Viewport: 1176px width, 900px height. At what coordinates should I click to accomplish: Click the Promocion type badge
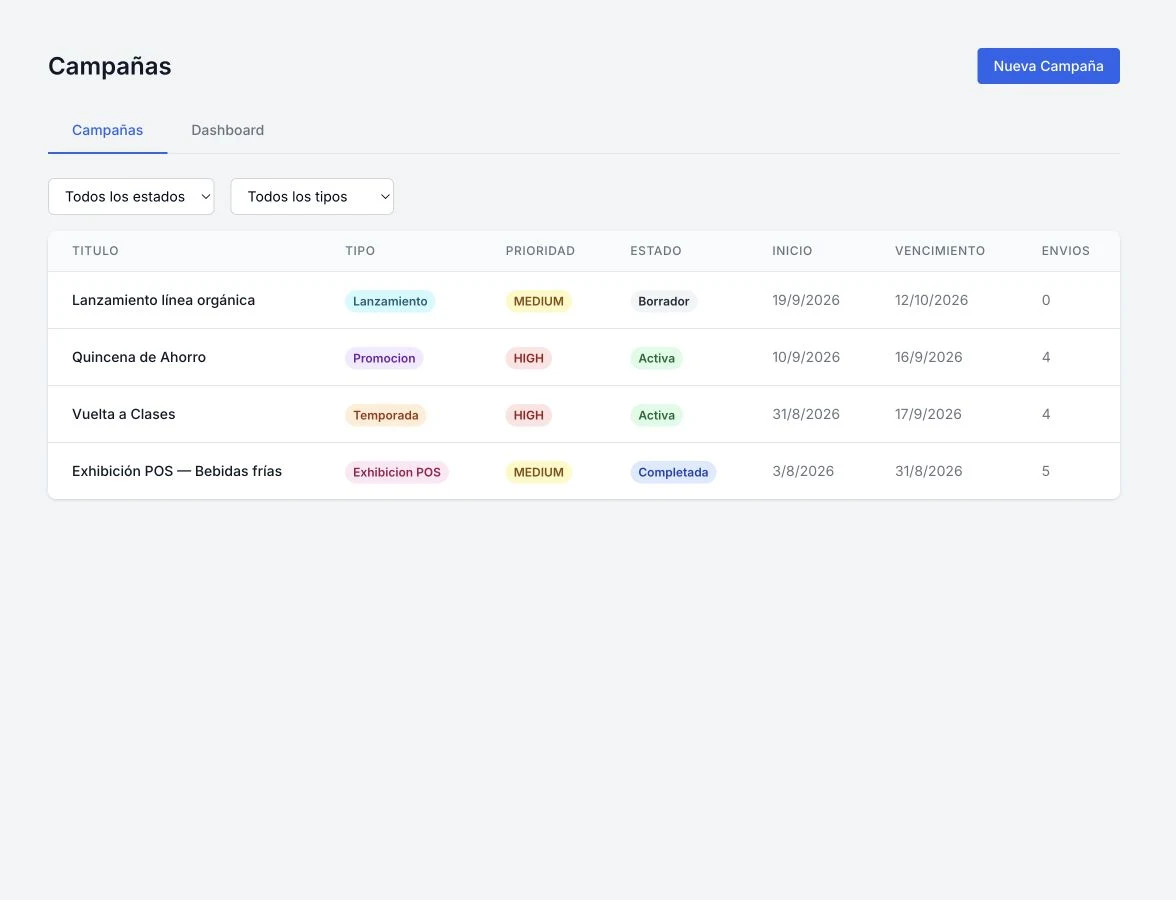[x=384, y=358]
